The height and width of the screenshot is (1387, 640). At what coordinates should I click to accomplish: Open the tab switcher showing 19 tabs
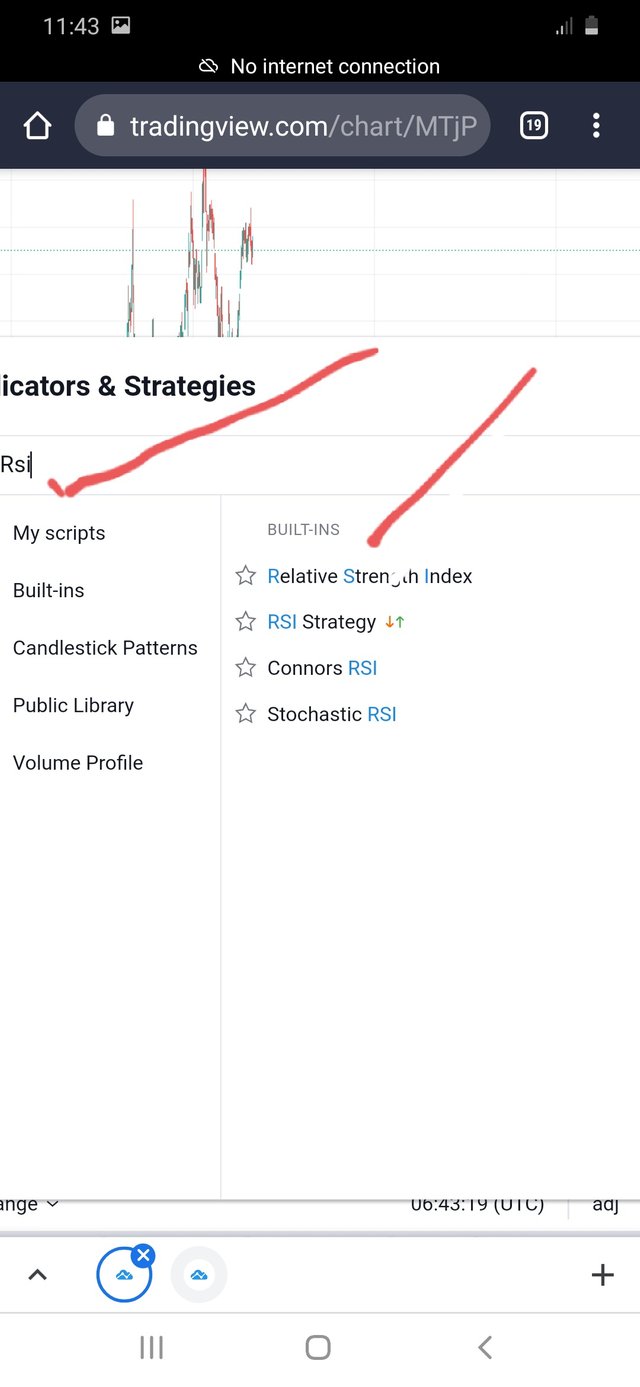(534, 125)
